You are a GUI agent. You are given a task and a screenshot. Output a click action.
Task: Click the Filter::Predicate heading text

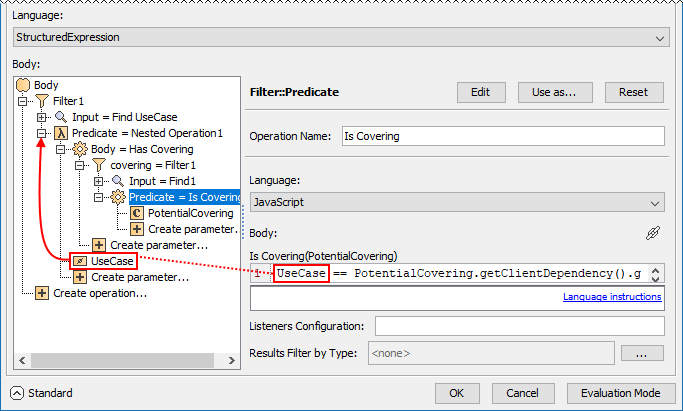294,92
